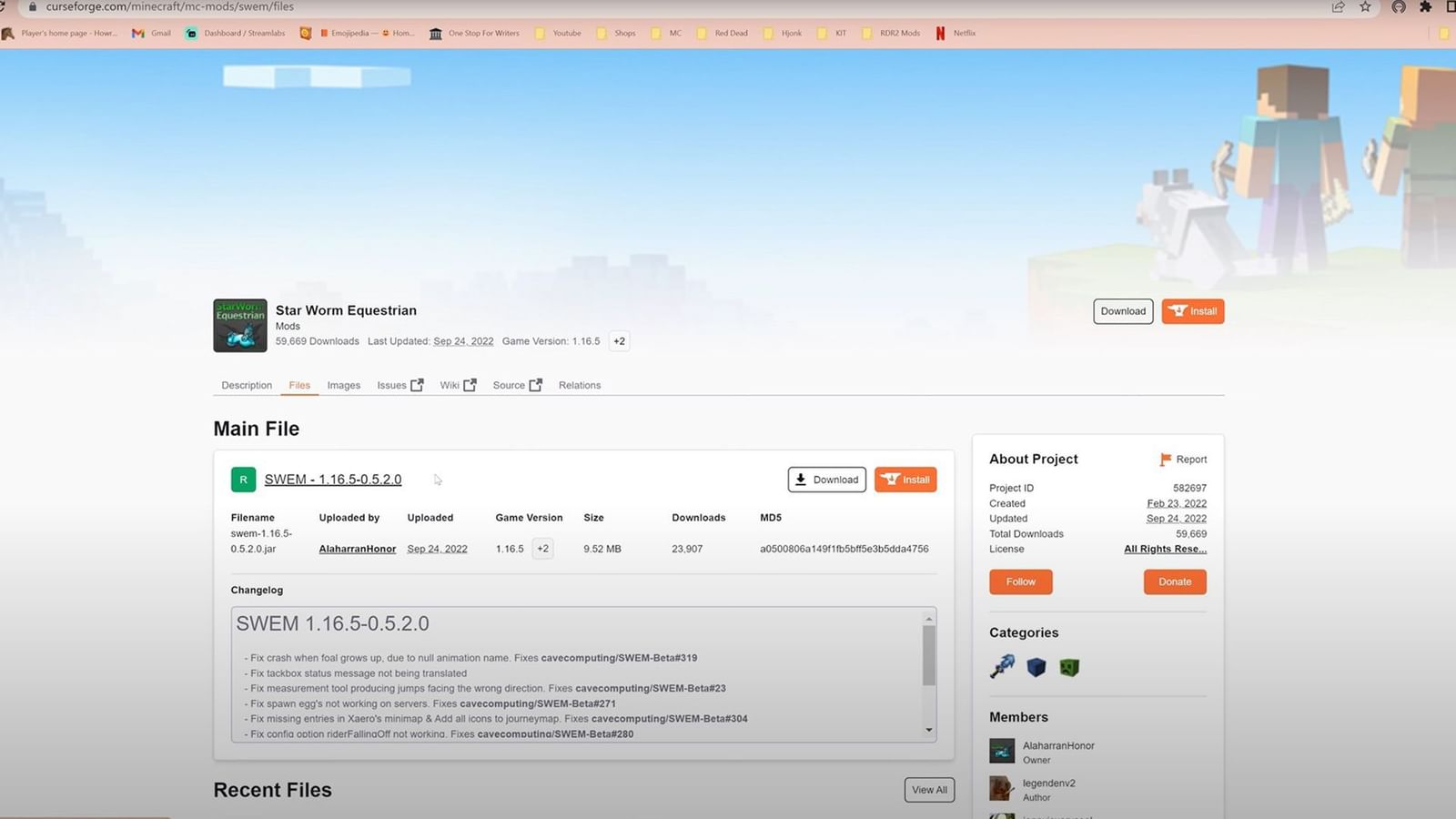Click the creeper mob category icon
1456x819 pixels.
[x=1069, y=666]
